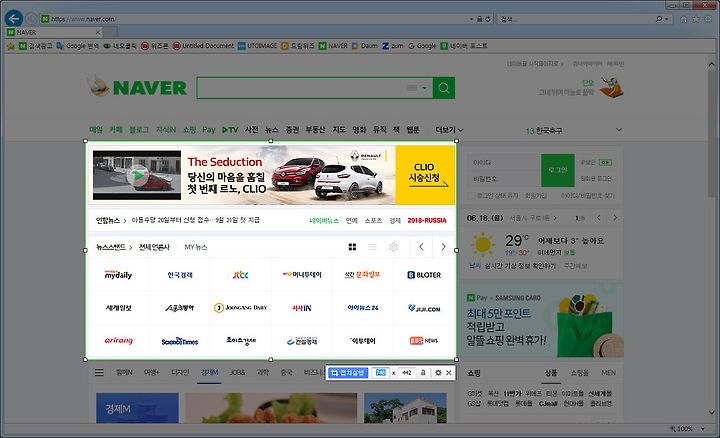
Task: Open the jtbc press logo
Action: (241, 275)
